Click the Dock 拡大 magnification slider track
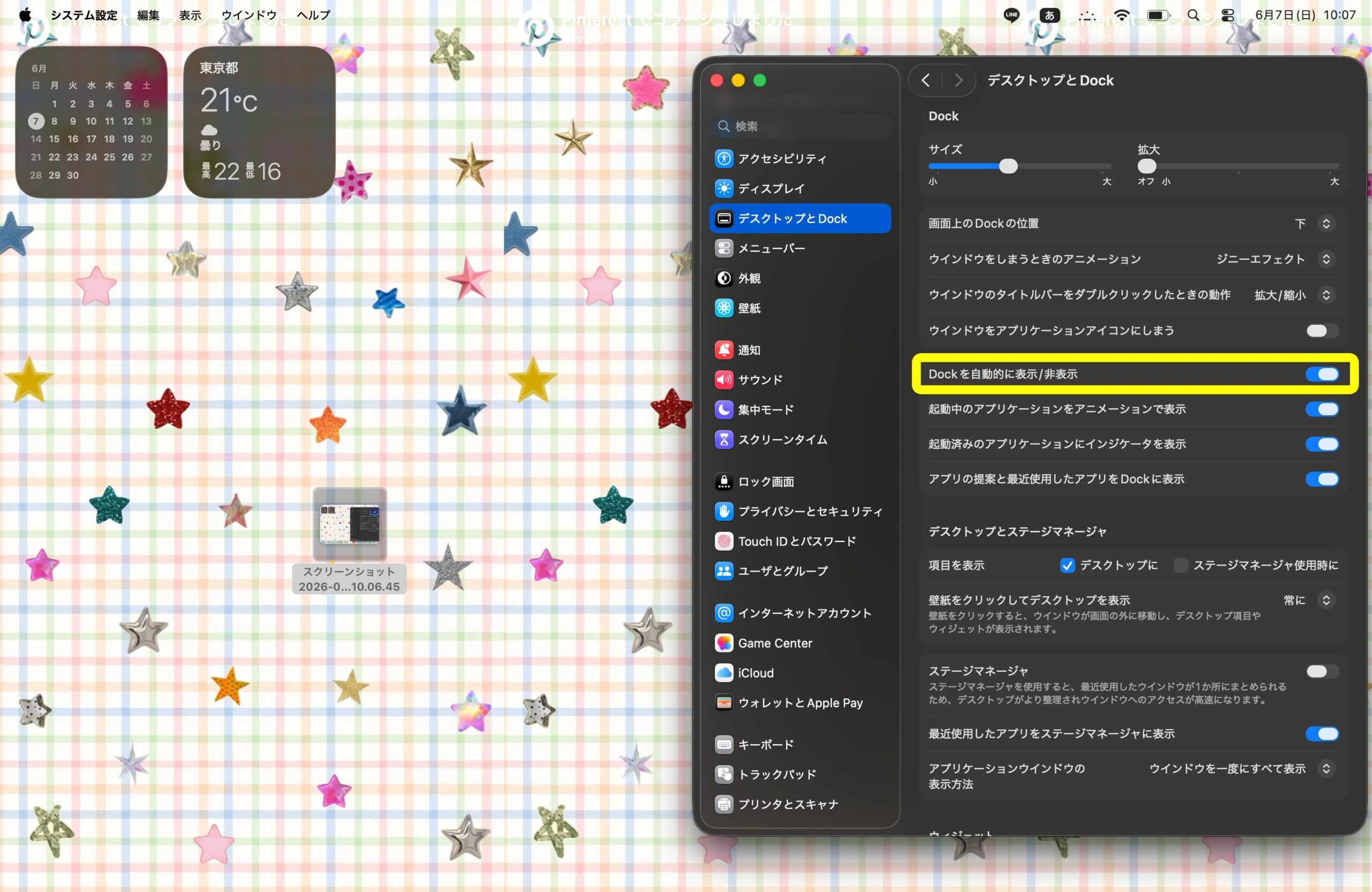Screen dimensions: 1372x892 pos(1237,167)
